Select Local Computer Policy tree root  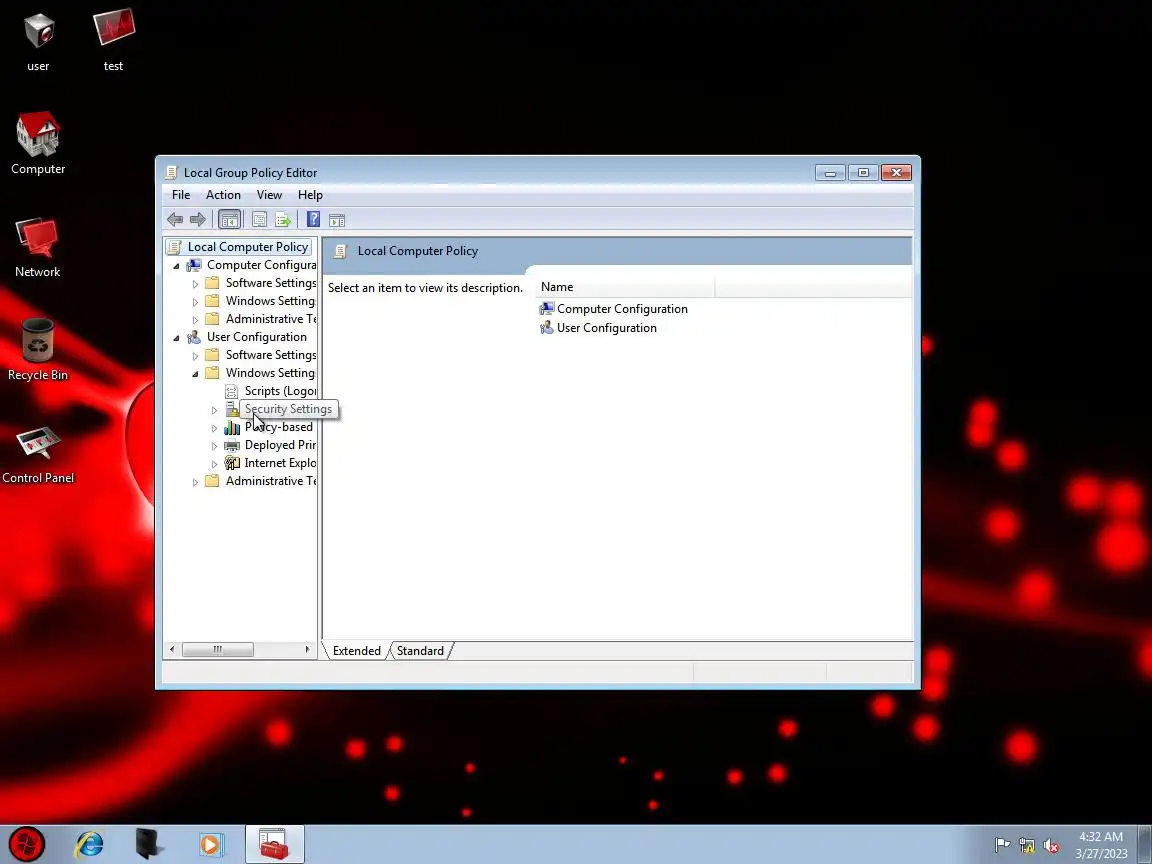pyautogui.click(x=248, y=247)
